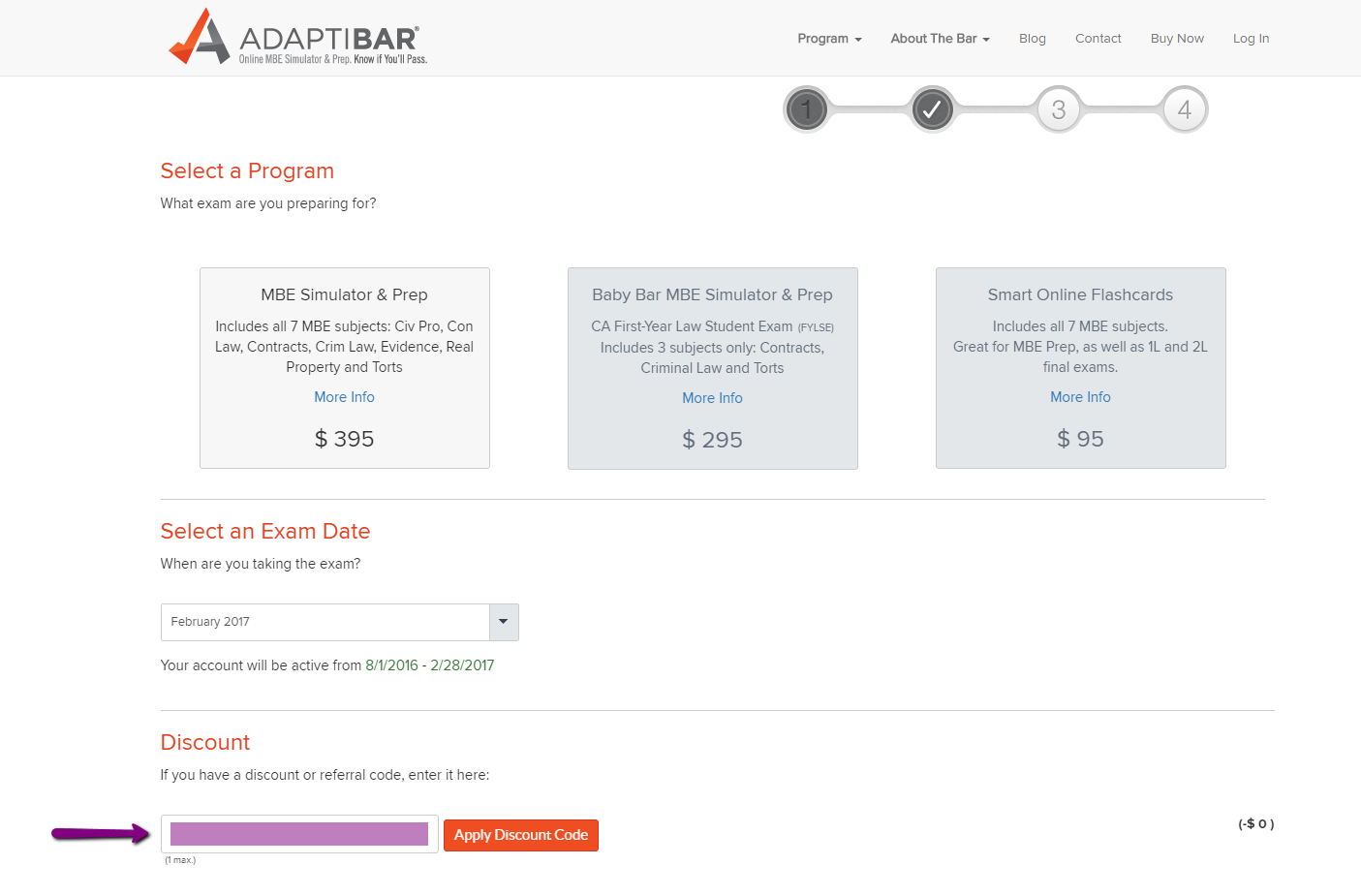Open the Program dropdown menu
This screenshot has height=896, width=1361.
pos(829,39)
